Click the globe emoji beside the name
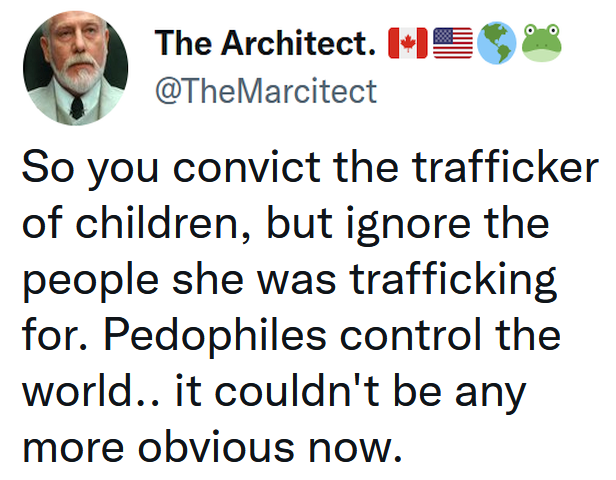Viewport: 616px width, 480px height. pos(497,42)
